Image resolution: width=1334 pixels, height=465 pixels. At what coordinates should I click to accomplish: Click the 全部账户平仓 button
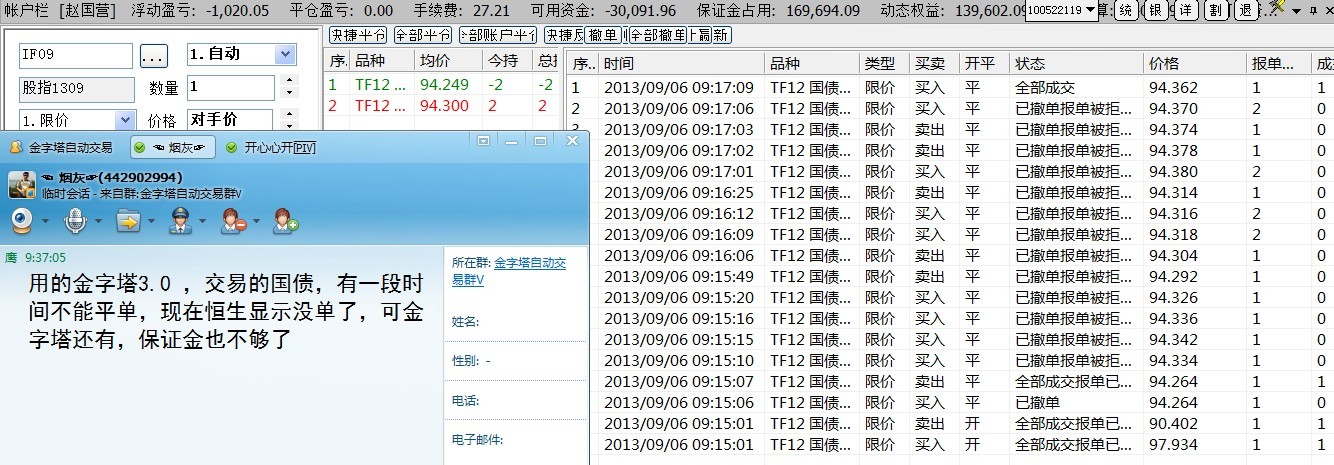(x=496, y=35)
